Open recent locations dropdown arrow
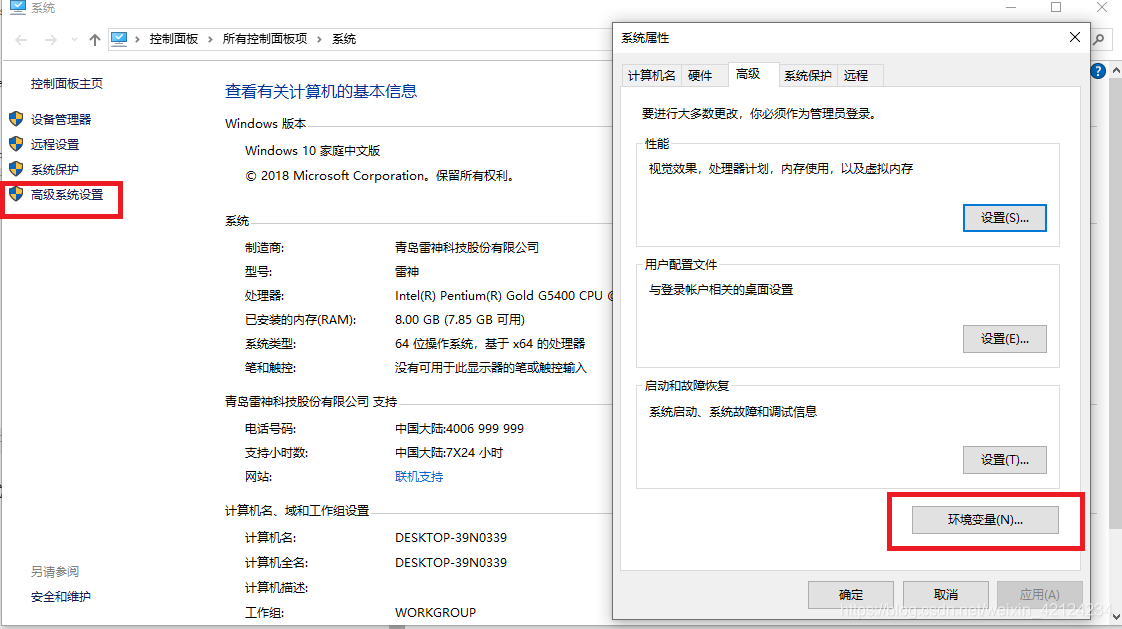The width and height of the screenshot is (1122, 629). tap(74, 39)
